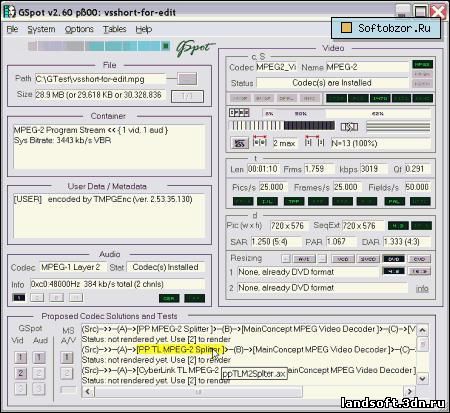Image resolution: width=450 pixels, height=413 pixels.
Task: Click the red-arrow B-frames icon beside 2 max
Action: point(260,141)
